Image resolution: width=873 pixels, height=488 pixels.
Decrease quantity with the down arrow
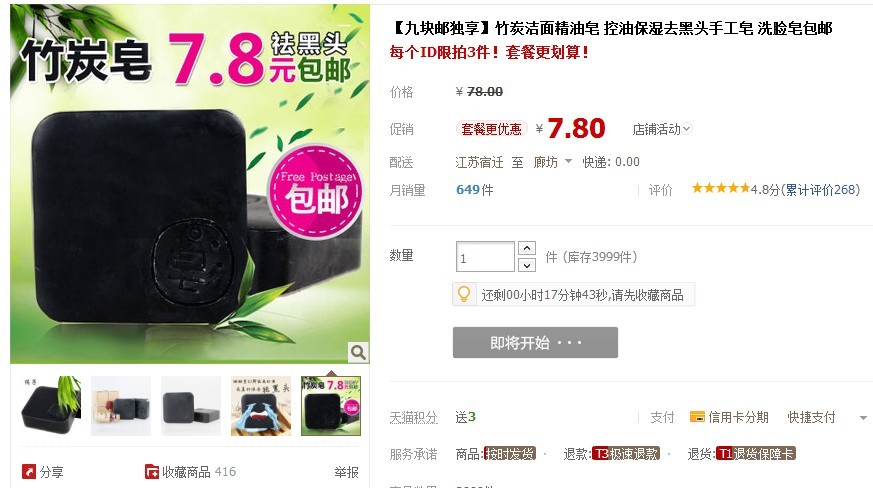point(527,265)
